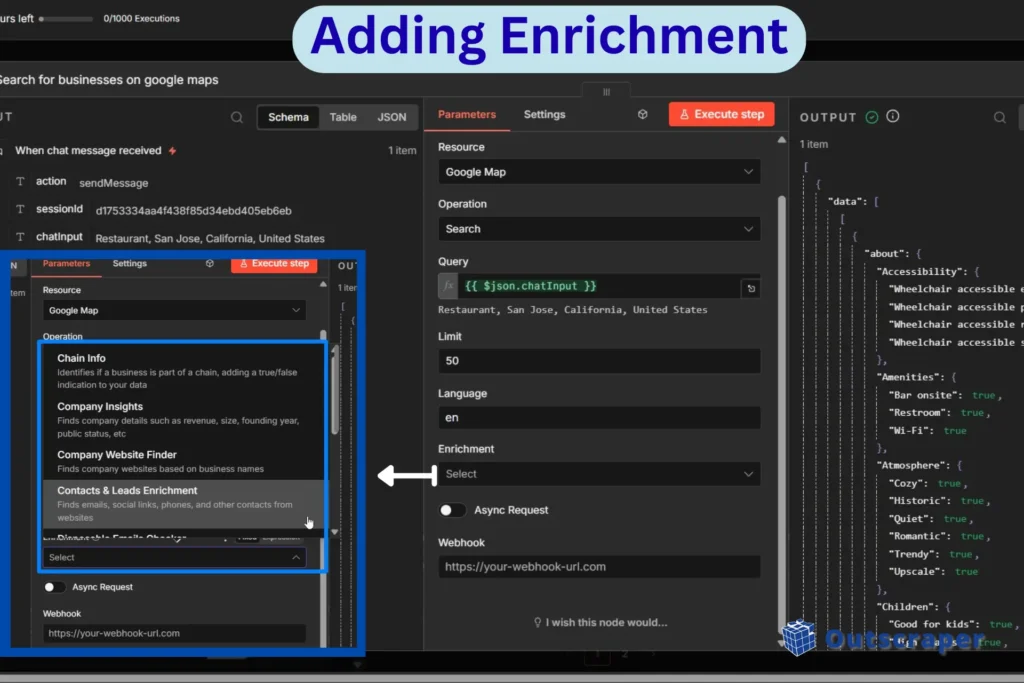1024x683 pixels.
Task: Open the node documentation cube icon near Settings
Action: [x=642, y=114]
